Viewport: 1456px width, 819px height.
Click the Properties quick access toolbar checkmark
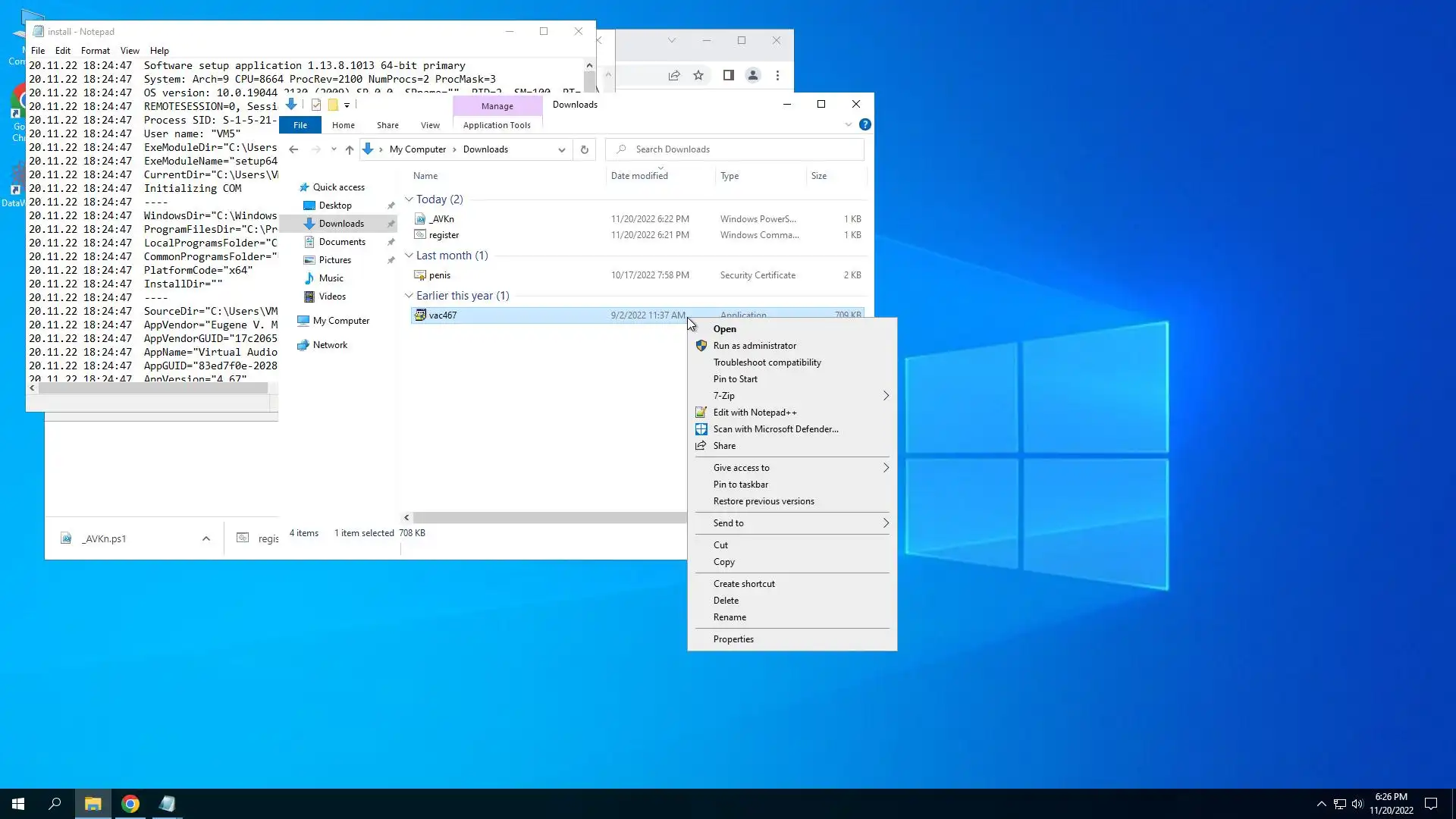(x=316, y=105)
